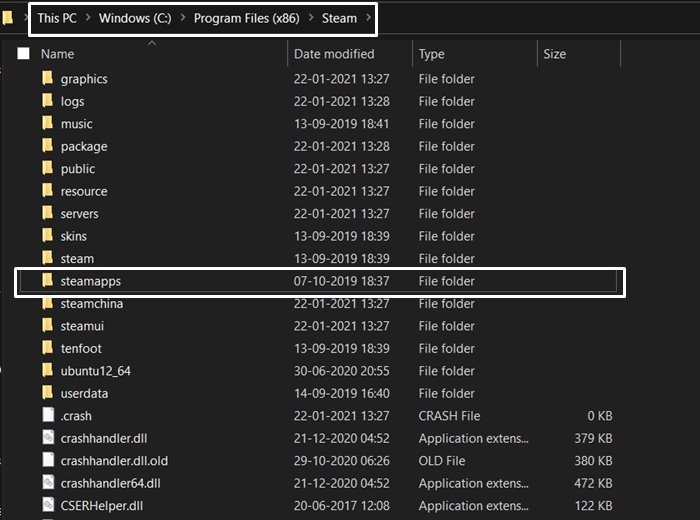The image size is (700, 520).
Task: Select the steamui folder name
Action: (x=82, y=326)
